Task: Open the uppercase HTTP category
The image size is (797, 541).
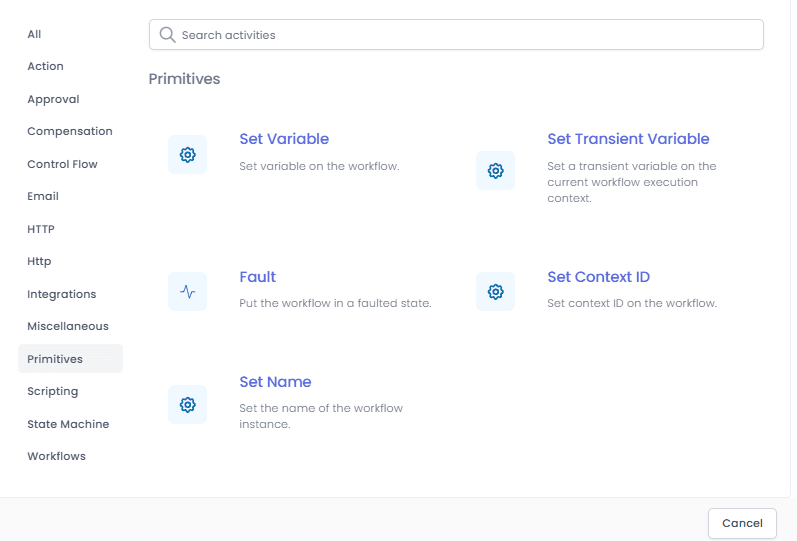Action: click(41, 229)
